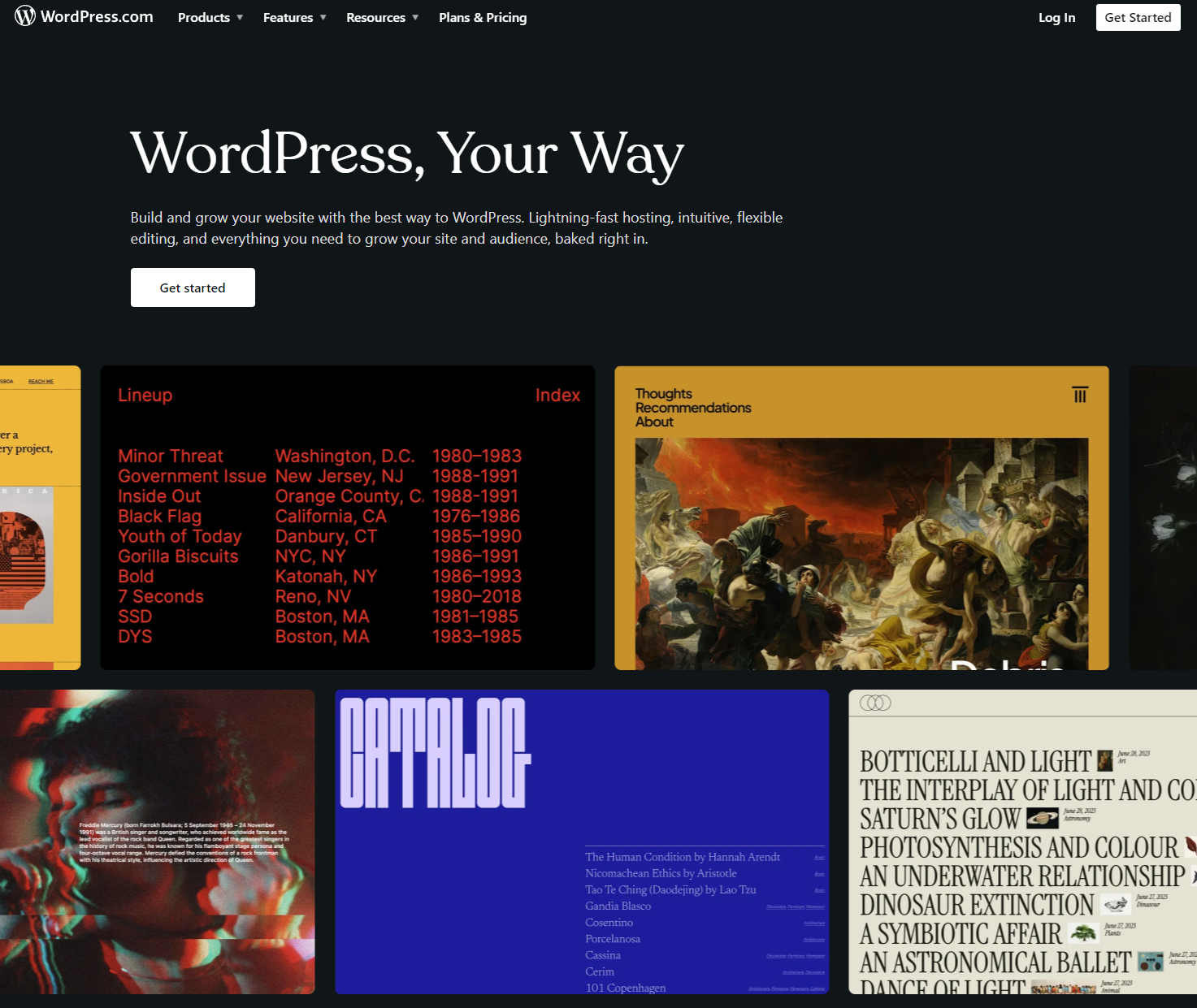This screenshot has height=1008, width=1197.
Task: Click the Index link in Lineup theme
Action: pos(557,395)
